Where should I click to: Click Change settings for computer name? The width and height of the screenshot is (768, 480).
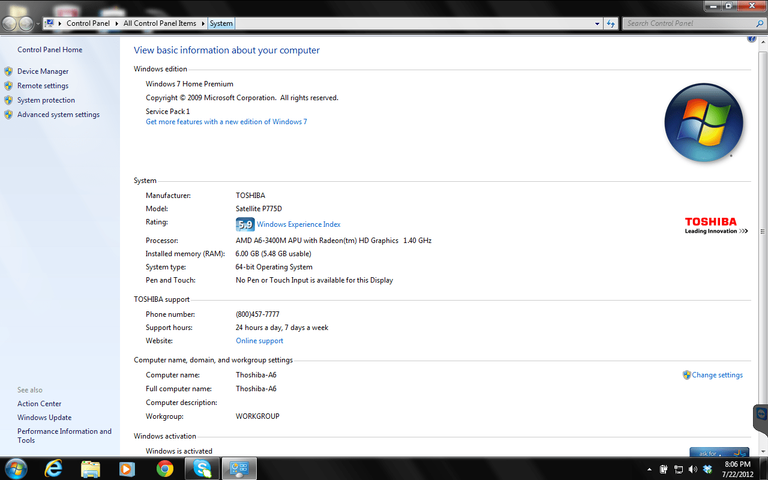tap(717, 375)
